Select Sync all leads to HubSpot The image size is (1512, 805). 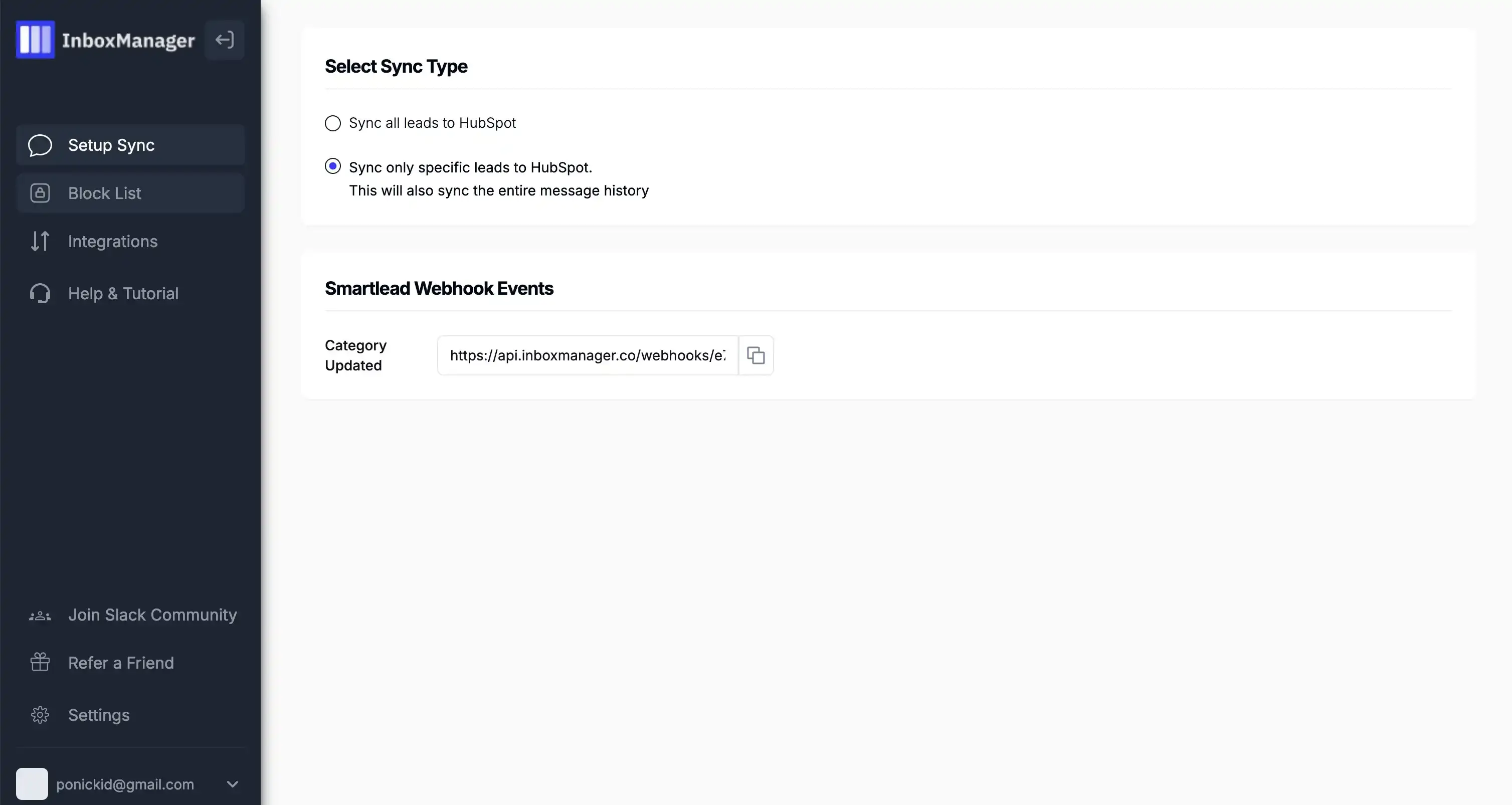pyautogui.click(x=333, y=123)
